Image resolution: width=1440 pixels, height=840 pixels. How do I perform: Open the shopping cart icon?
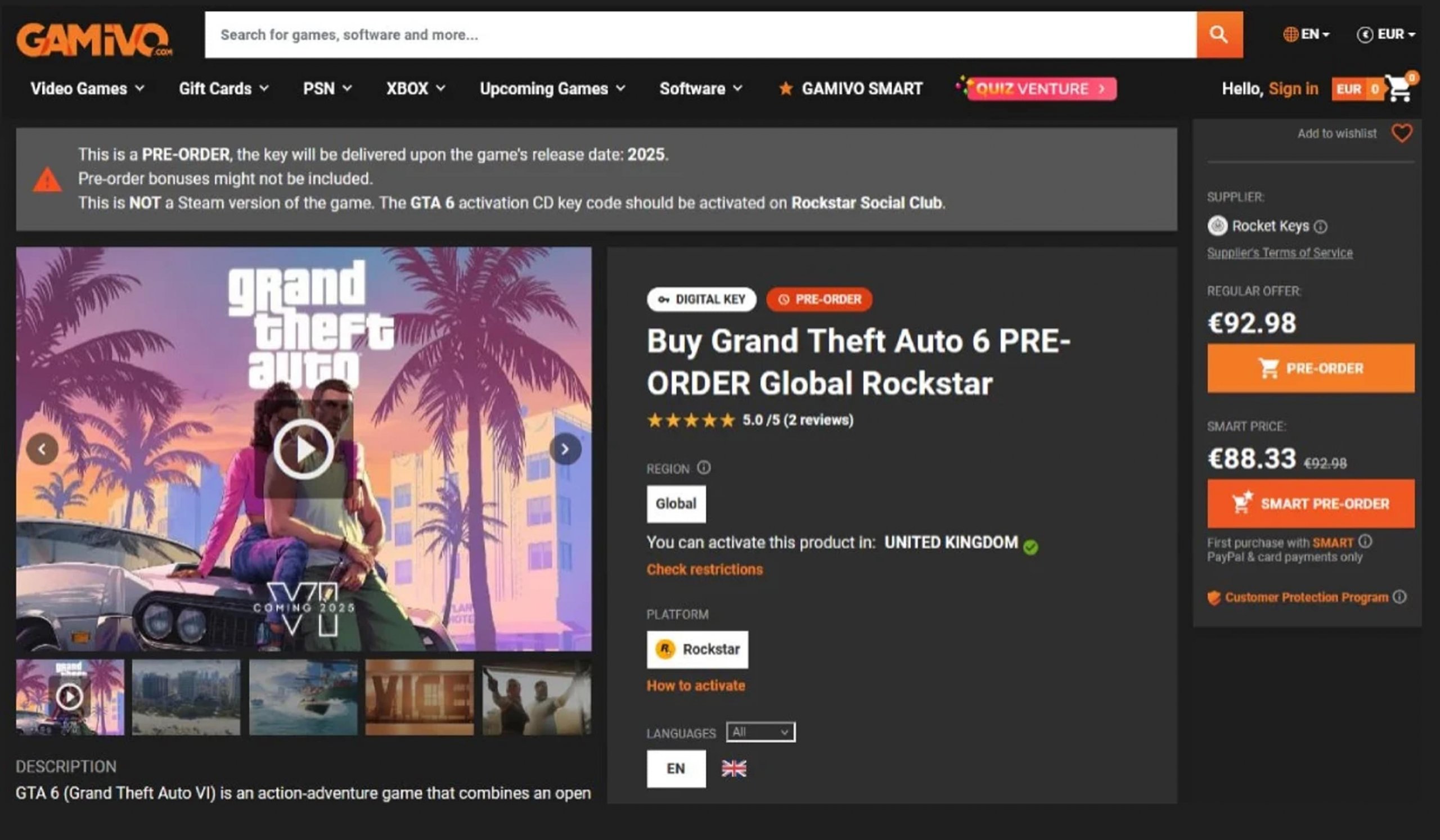coord(1399,89)
